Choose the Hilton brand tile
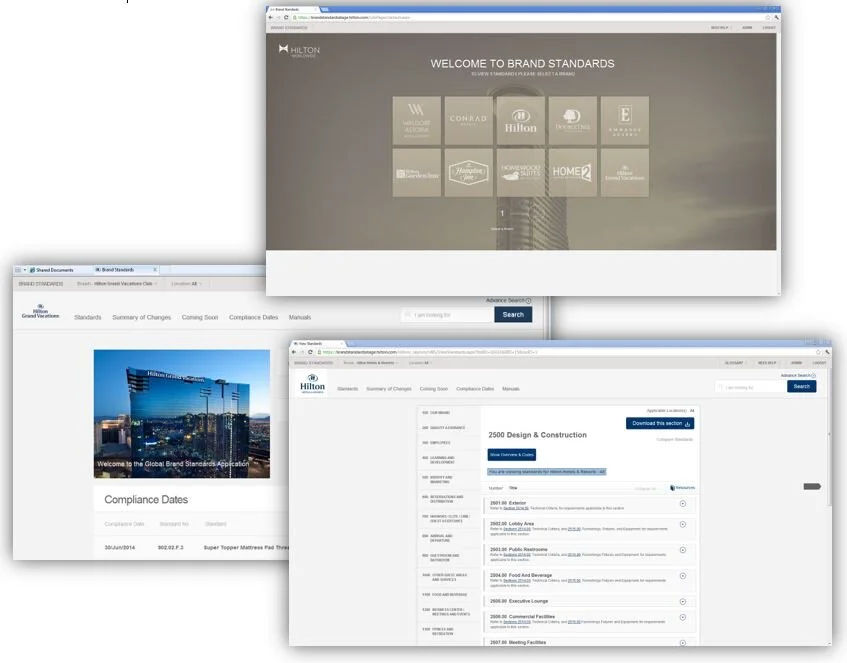 click(x=520, y=120)
